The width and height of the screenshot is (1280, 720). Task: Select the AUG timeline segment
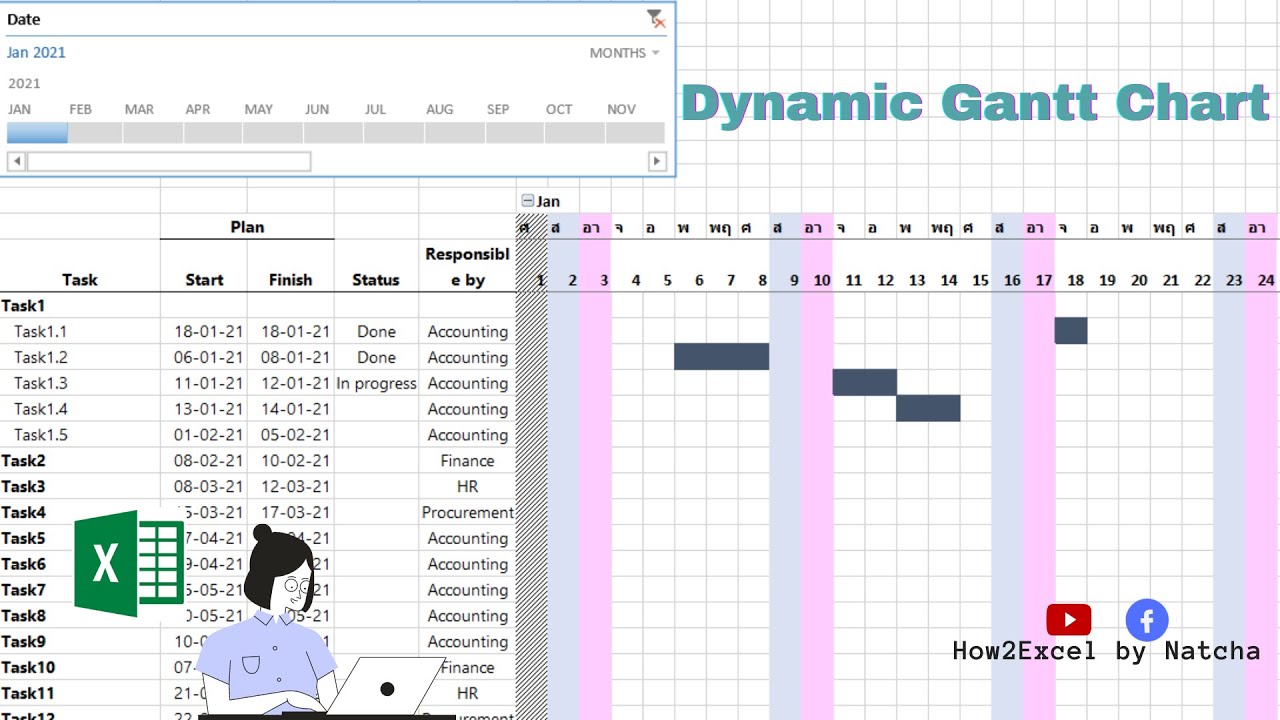(454, 133)
